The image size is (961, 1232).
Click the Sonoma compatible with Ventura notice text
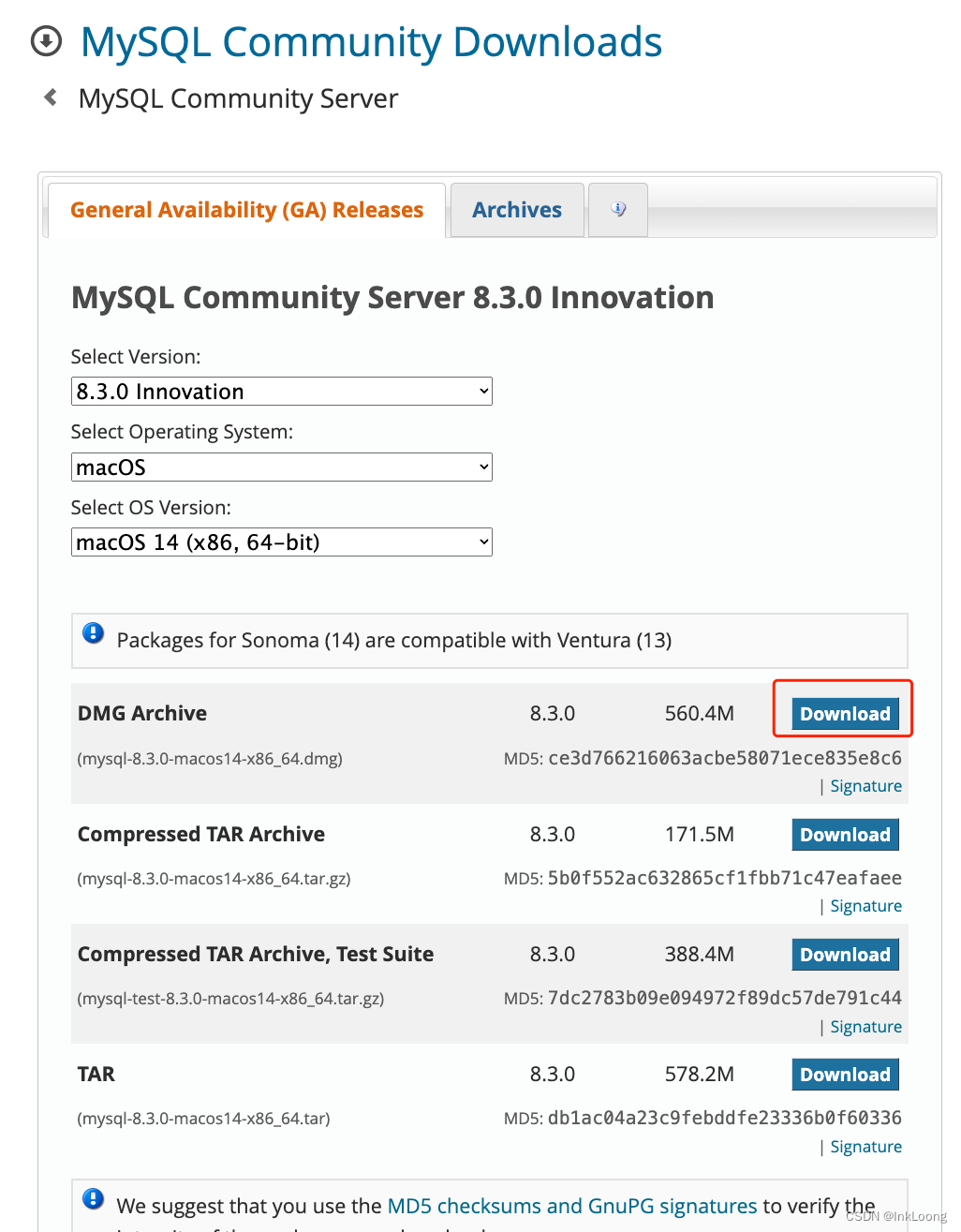394,641
